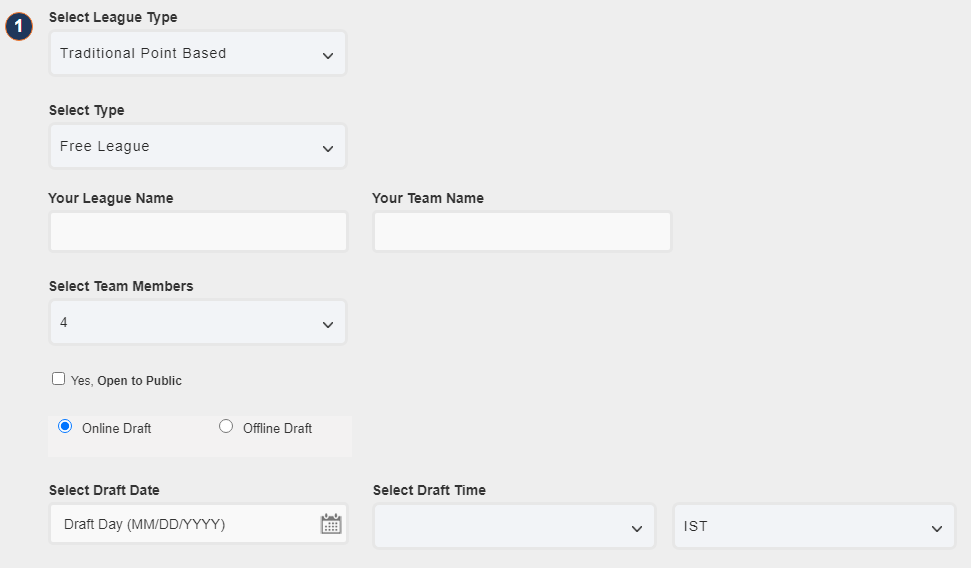
Task: Expand the Select Team Members dropdown showing 4
Action: 198,322
